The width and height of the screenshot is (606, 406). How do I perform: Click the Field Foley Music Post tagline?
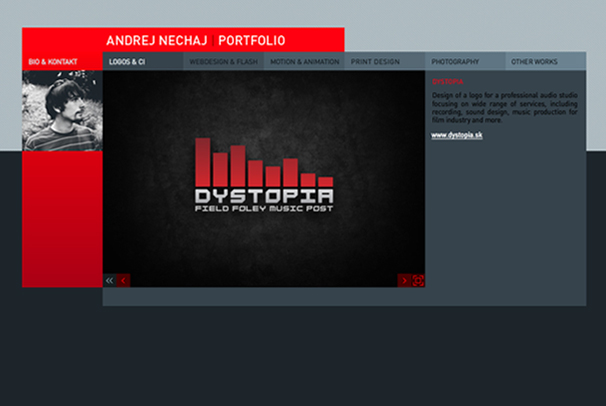point(264,208)
